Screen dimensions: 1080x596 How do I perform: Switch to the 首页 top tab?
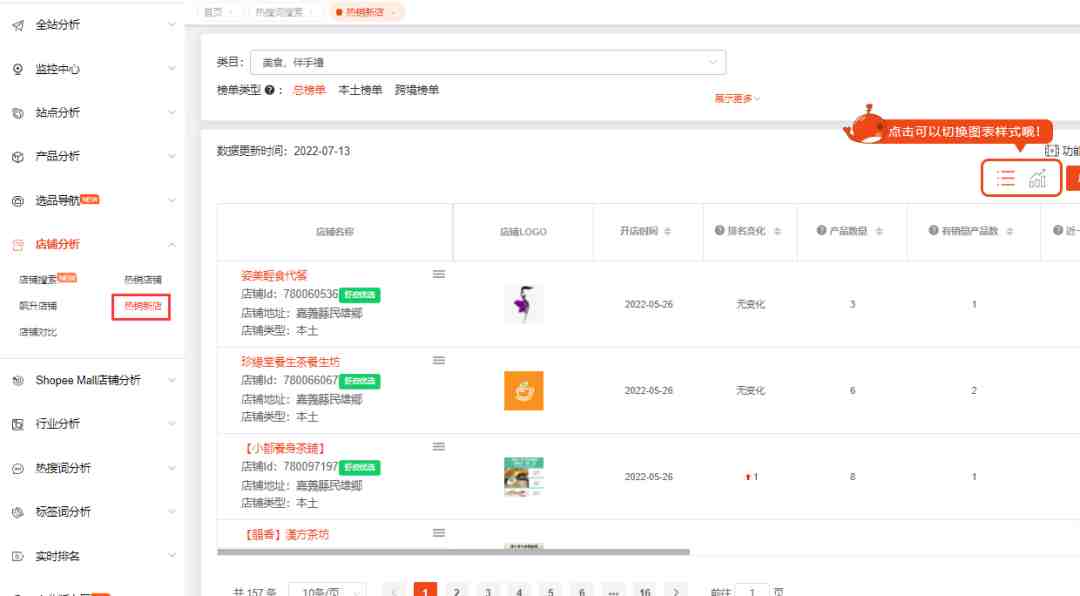[x=218, y=12]
